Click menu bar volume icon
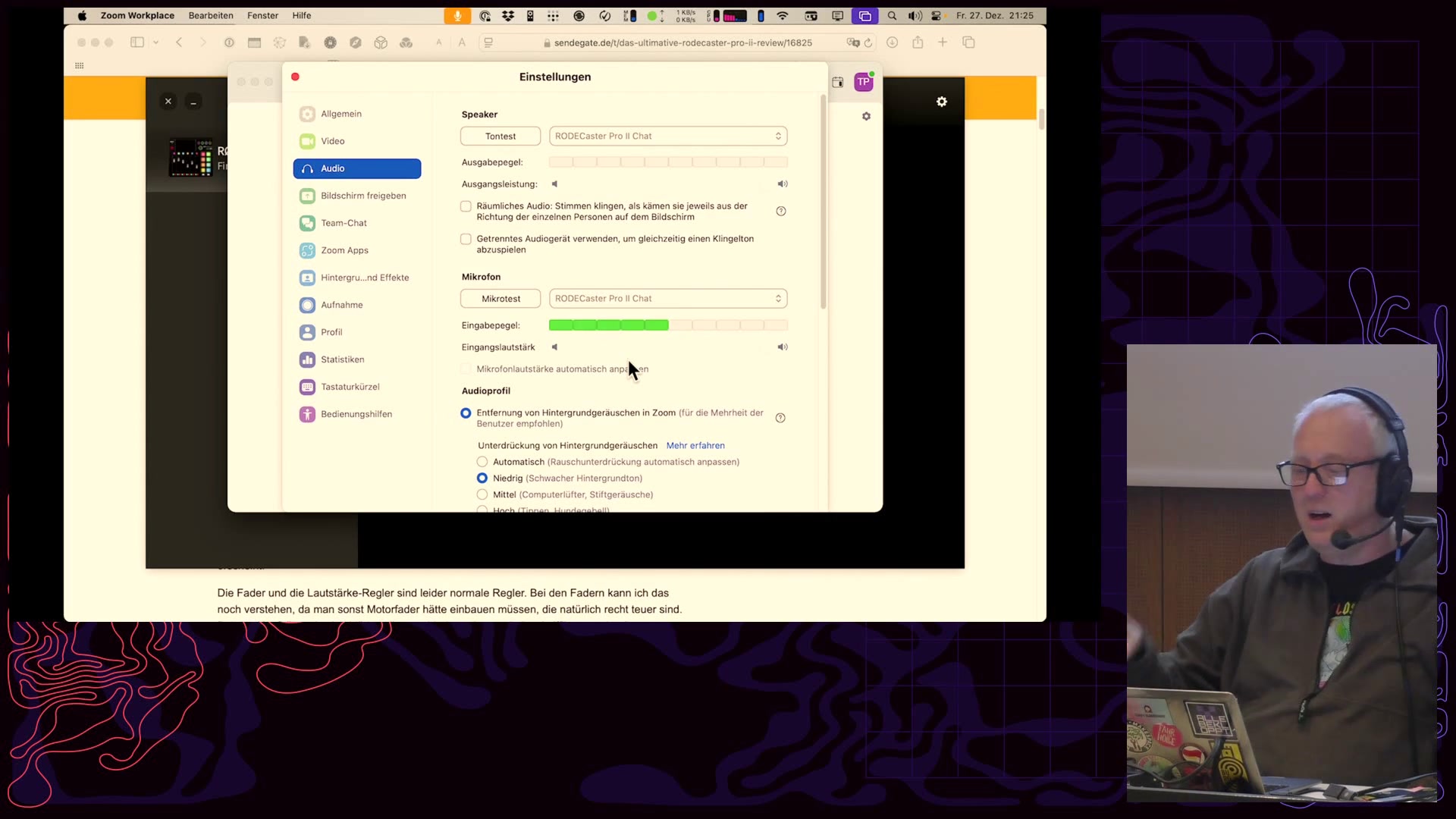Viewport: 1456px width, 819px height. [x=915, y=16]
